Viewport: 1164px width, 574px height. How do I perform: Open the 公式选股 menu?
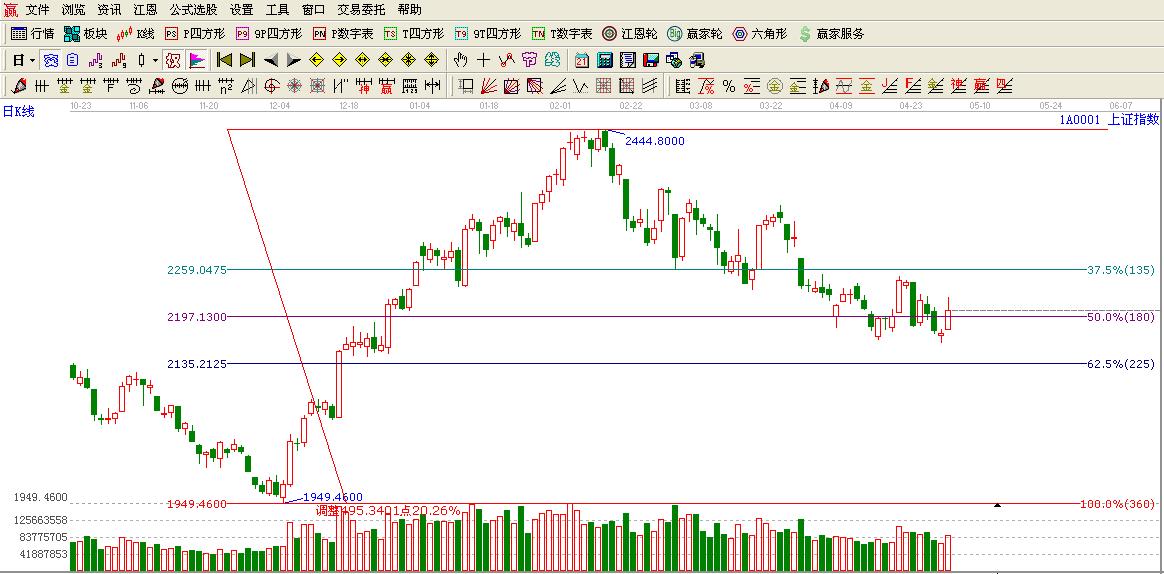(193, 9)
